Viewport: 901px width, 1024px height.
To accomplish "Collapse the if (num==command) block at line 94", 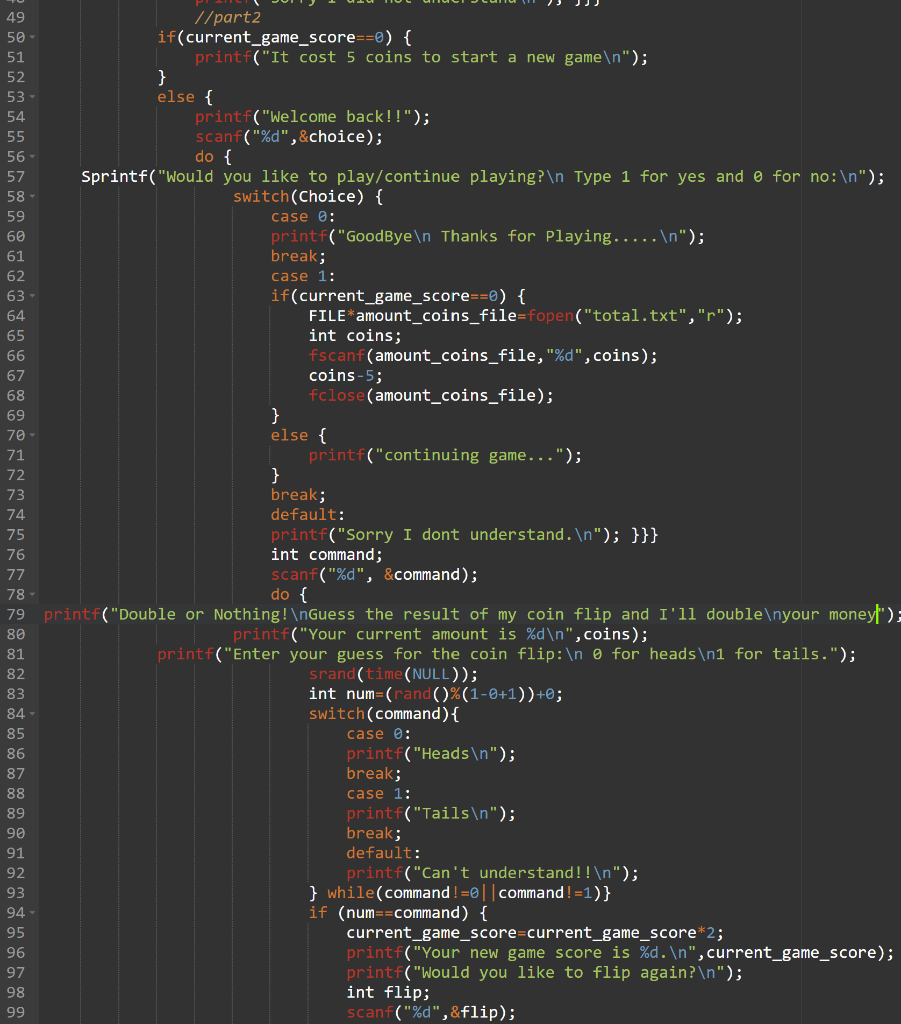I will [33, 912].
